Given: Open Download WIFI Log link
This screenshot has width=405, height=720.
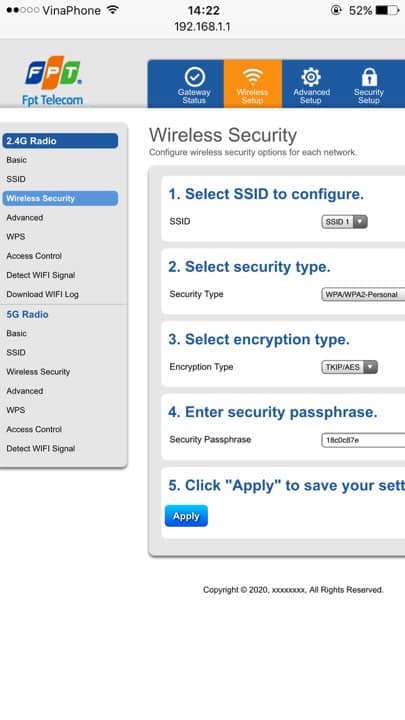Looking at the screenshot, I should 42,294.
